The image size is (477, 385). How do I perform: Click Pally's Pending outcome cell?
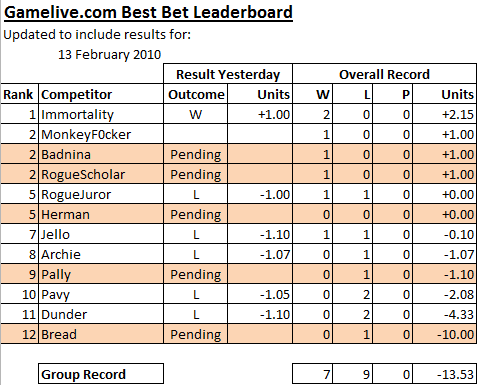(x=196, y=274)
